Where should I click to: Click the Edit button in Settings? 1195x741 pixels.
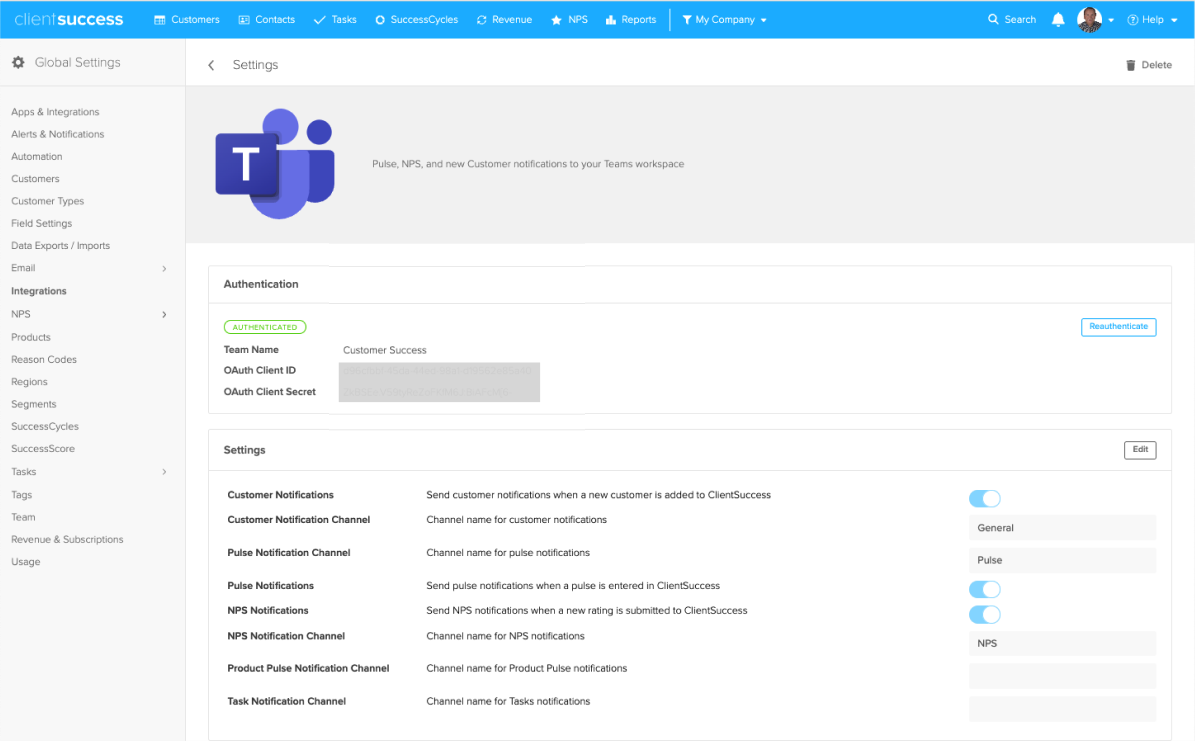[x=1139, y=450]
